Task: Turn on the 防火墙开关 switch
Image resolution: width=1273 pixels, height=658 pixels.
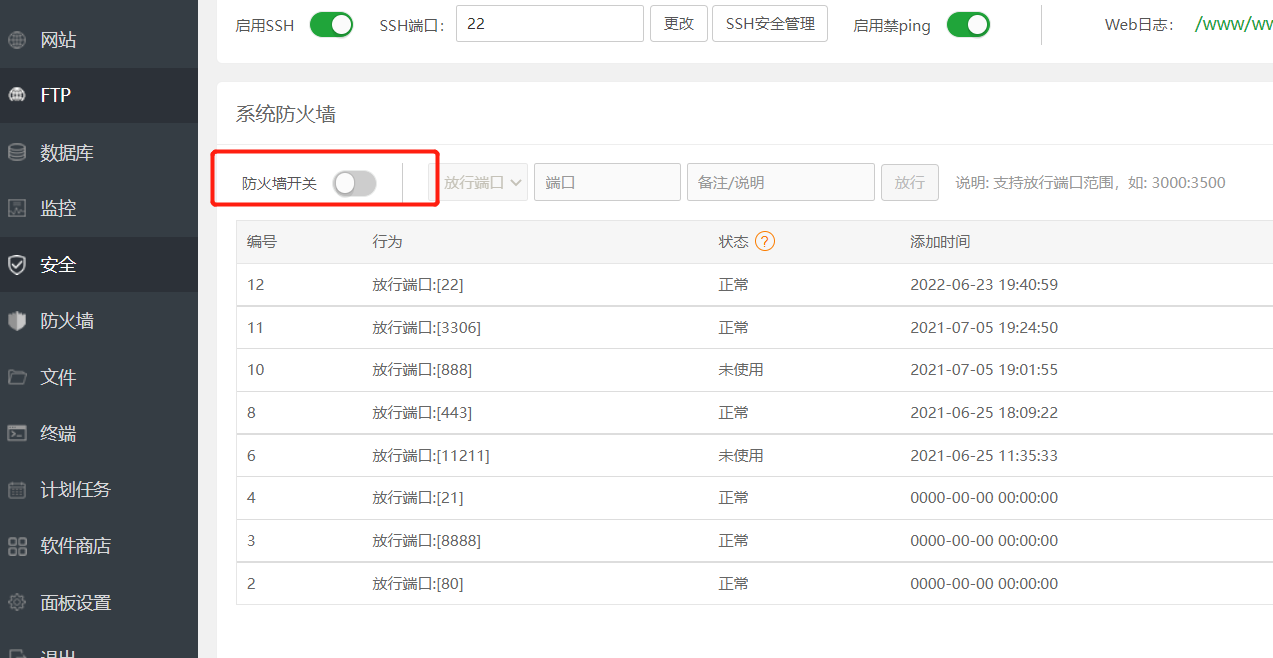Action: coord(354,183)
